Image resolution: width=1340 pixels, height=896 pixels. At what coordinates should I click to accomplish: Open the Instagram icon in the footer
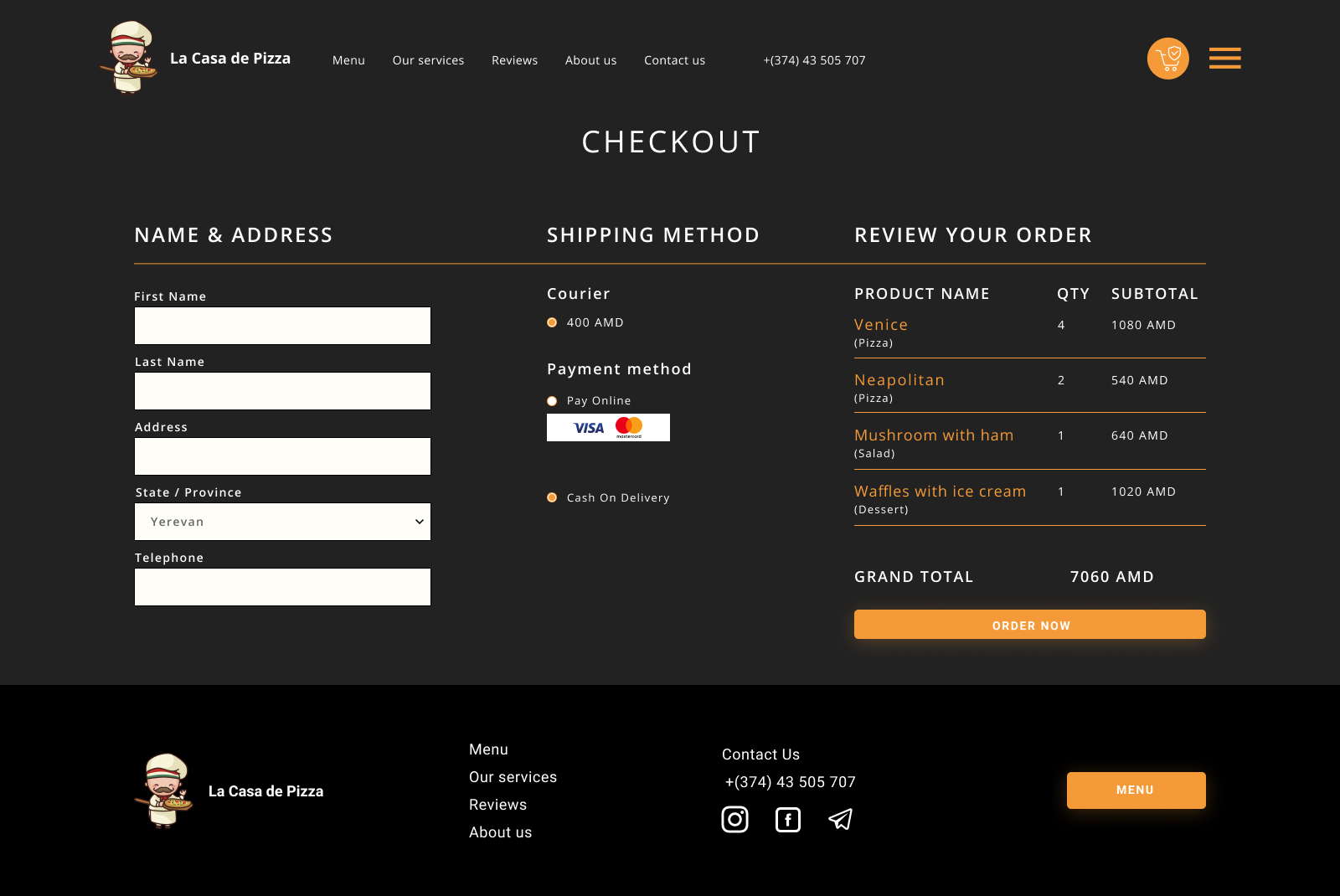734,819
